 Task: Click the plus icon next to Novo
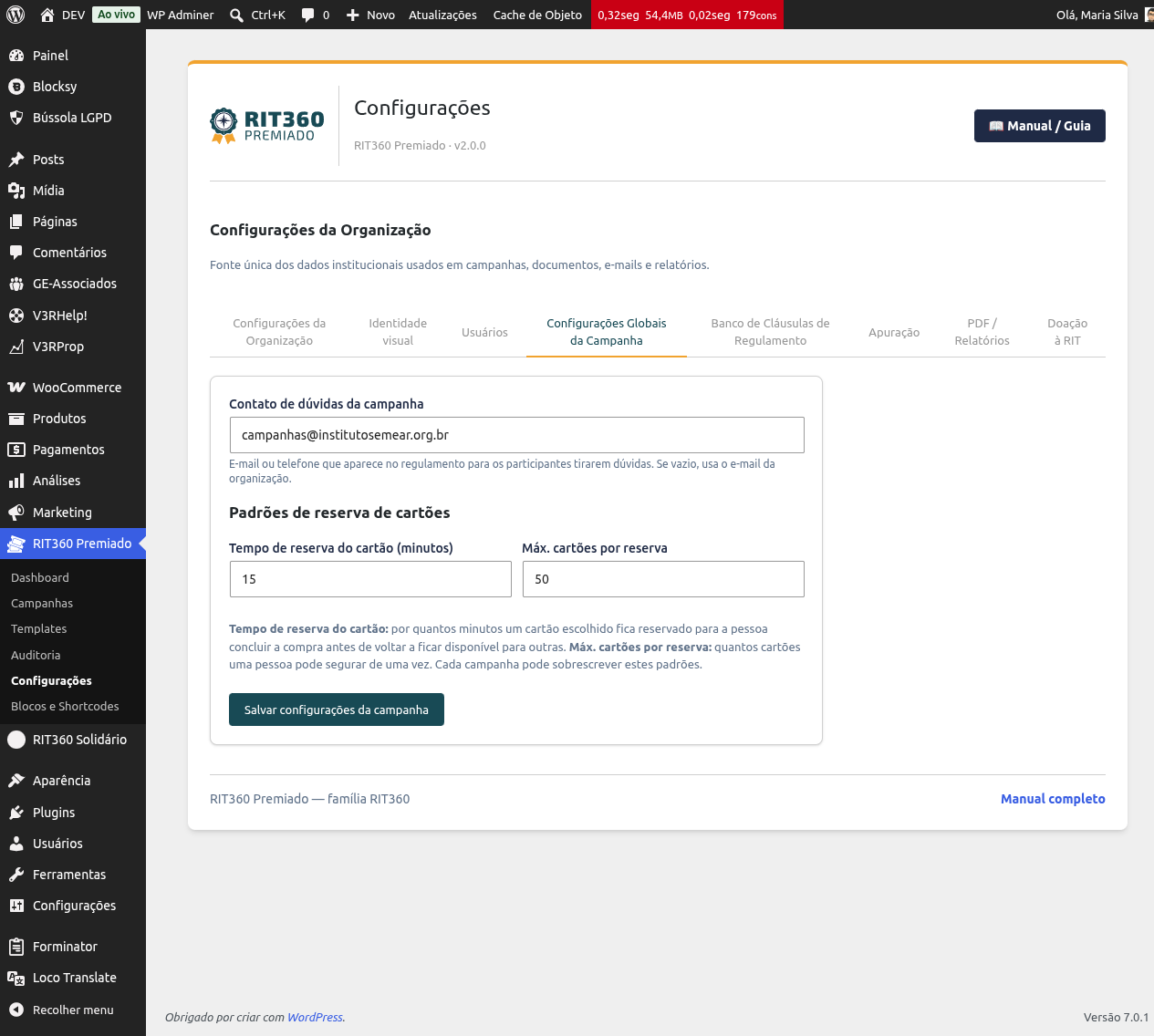coord(353,15)
